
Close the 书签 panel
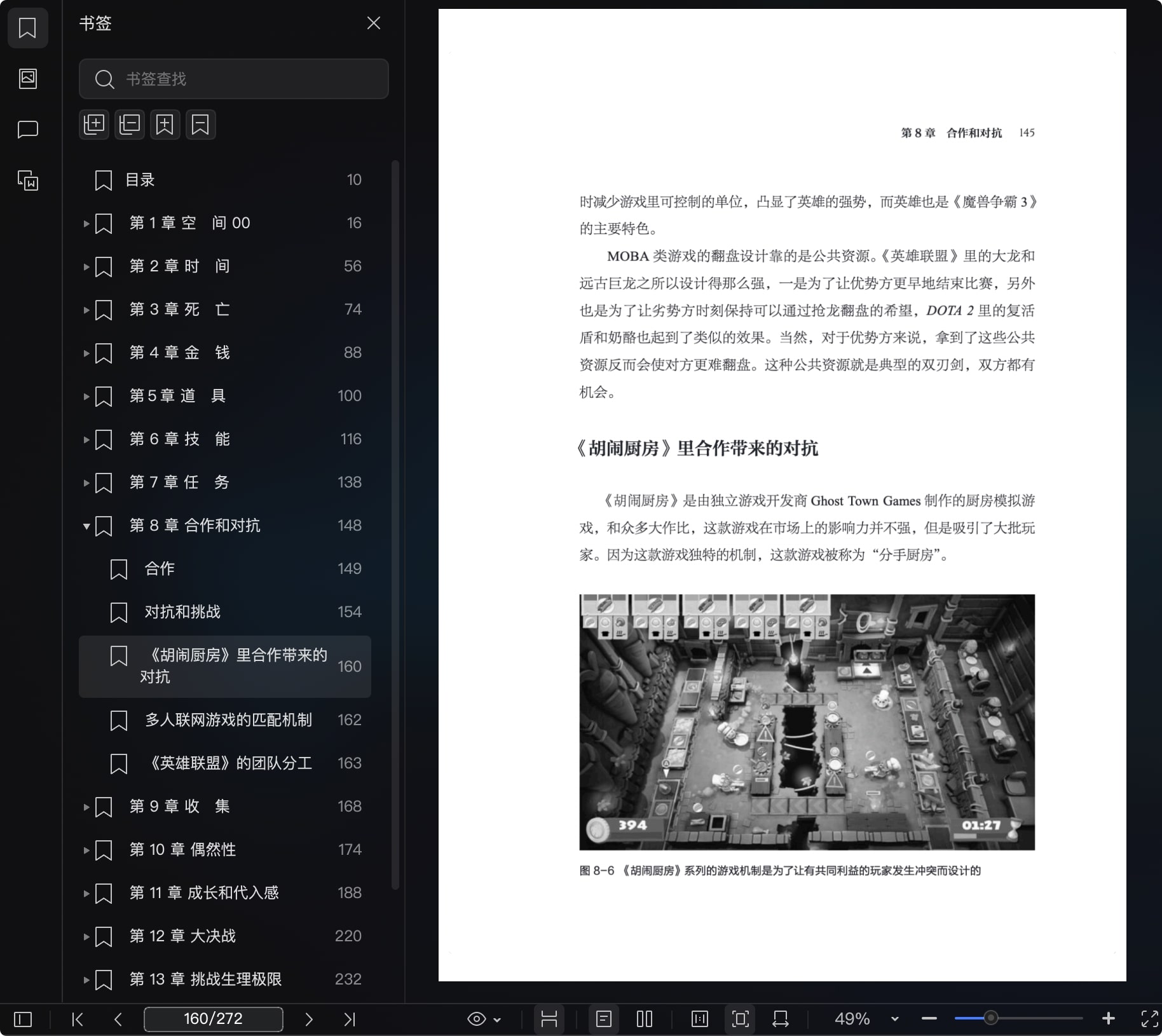point(374,24)
